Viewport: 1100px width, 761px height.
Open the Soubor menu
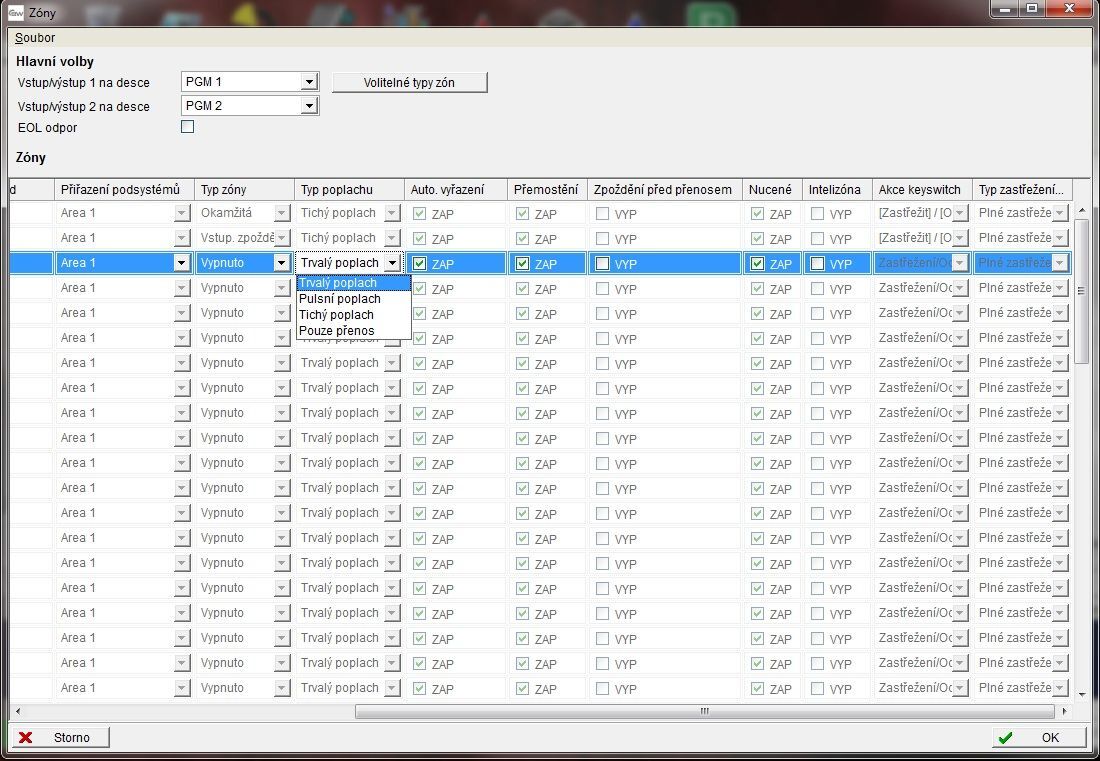coord(35,38)
